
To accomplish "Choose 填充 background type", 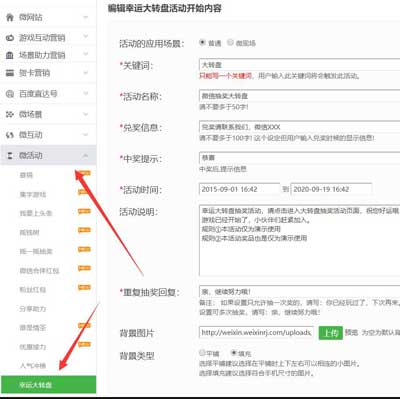I will point(234,353).
